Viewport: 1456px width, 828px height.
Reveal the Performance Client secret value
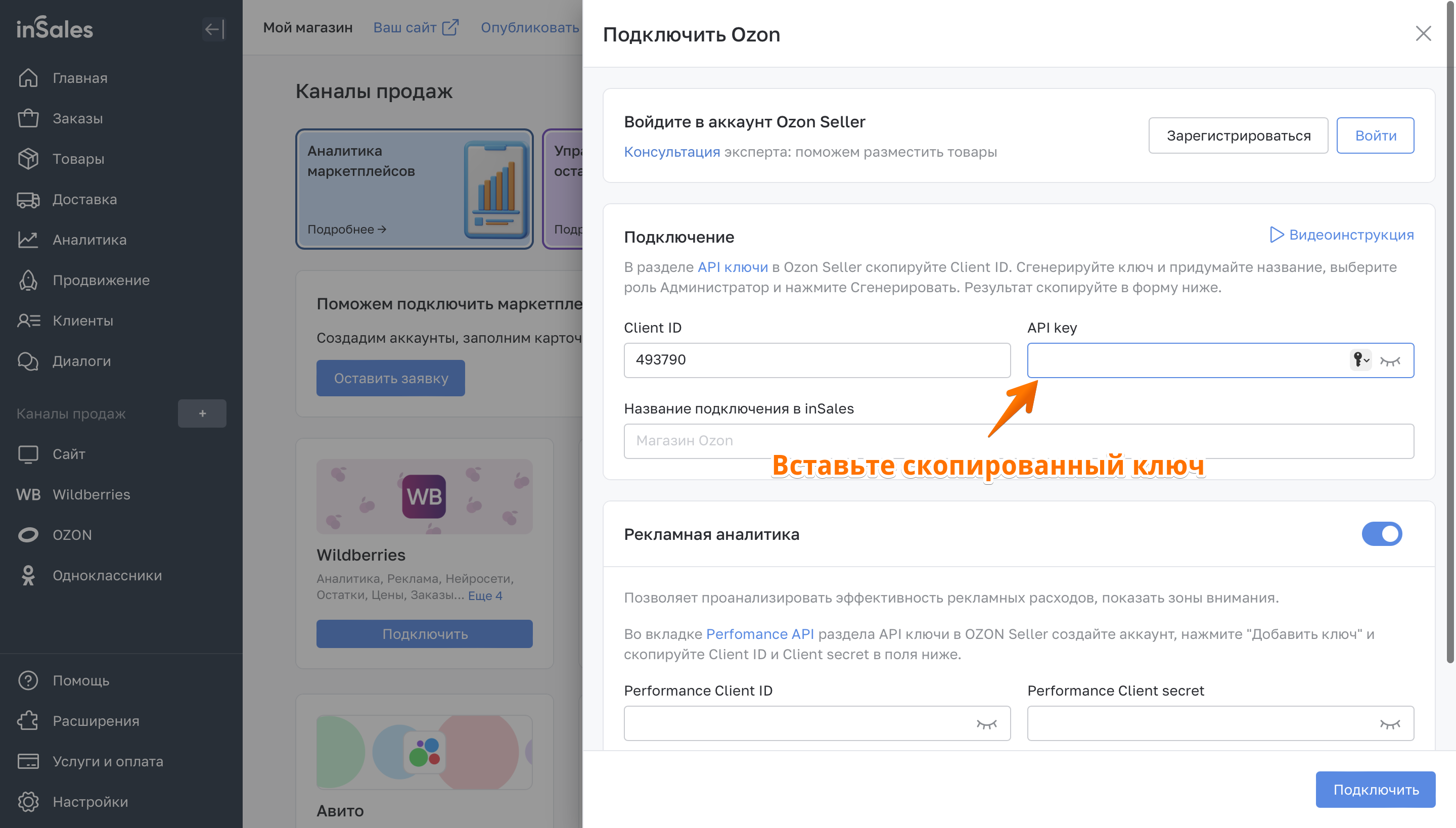pos(1390,724)
